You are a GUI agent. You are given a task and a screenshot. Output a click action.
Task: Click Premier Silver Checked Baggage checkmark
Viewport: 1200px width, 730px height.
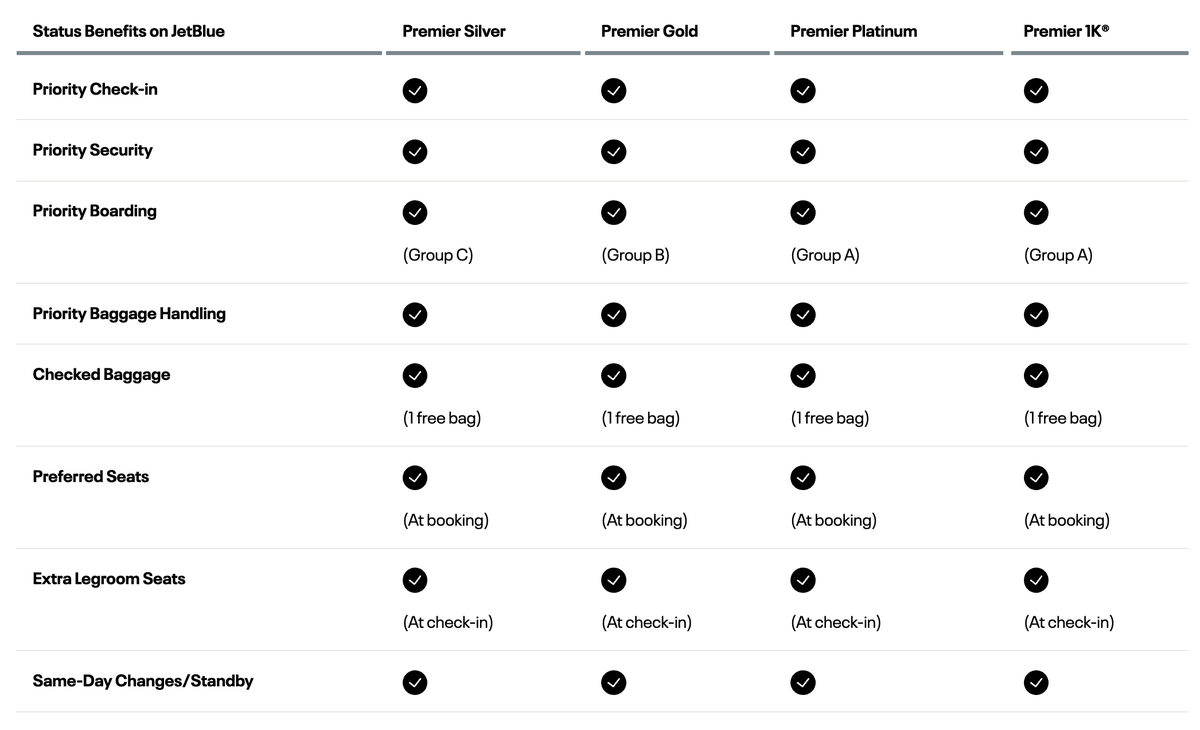415,376
